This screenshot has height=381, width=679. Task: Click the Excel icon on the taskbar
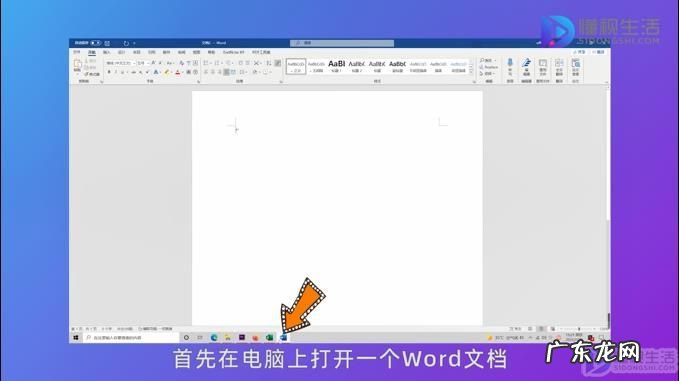[269, 337]
